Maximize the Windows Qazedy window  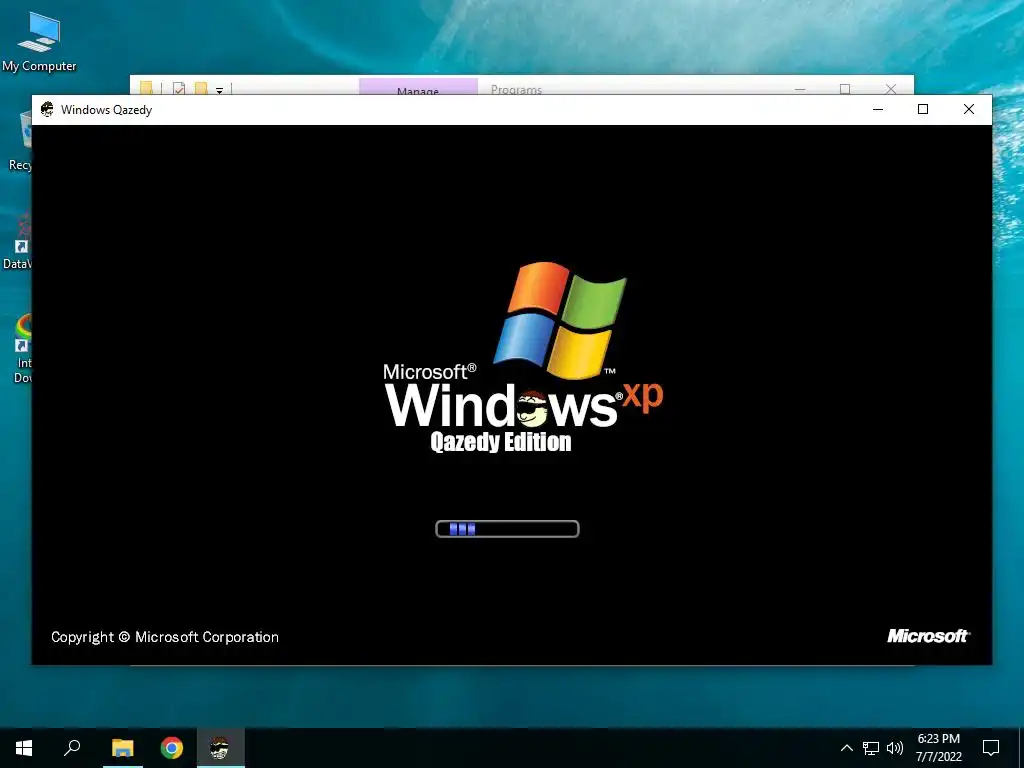point(923,109)
